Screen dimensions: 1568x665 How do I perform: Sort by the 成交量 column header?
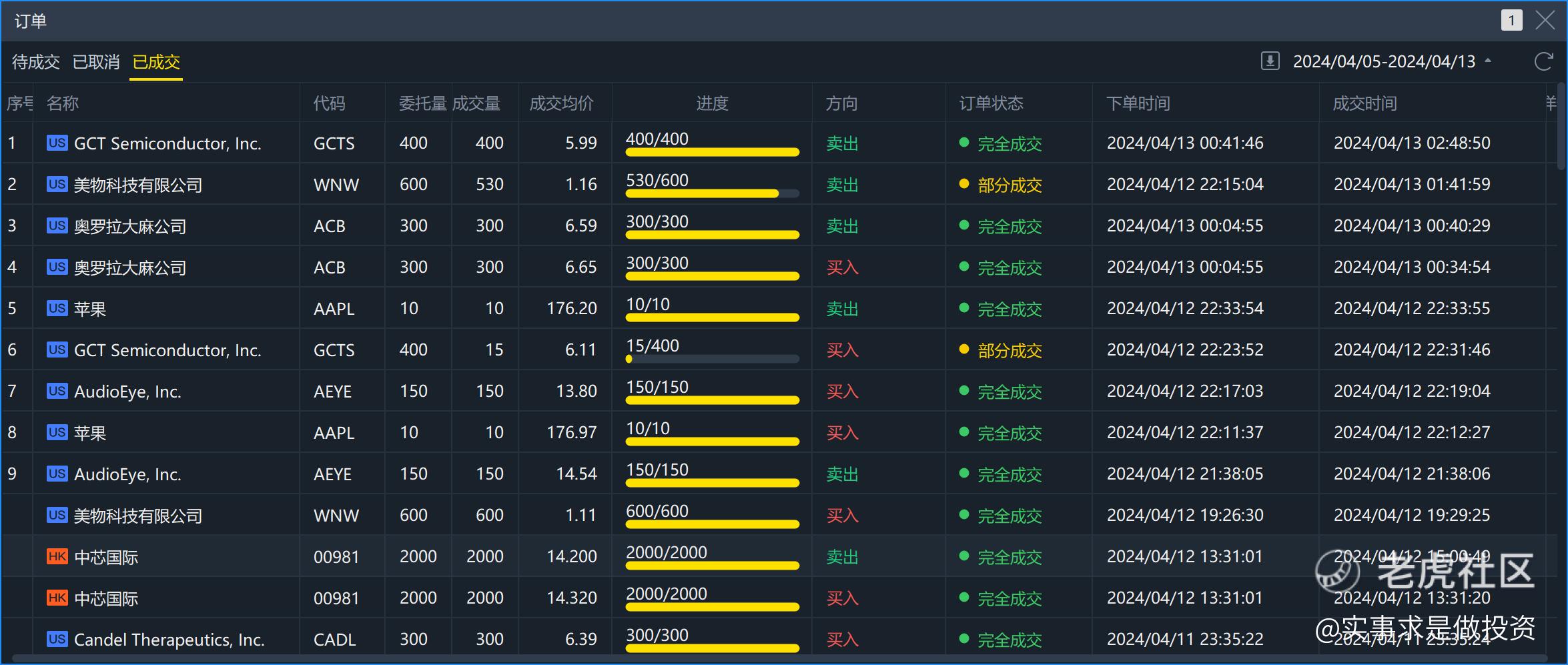476,103
